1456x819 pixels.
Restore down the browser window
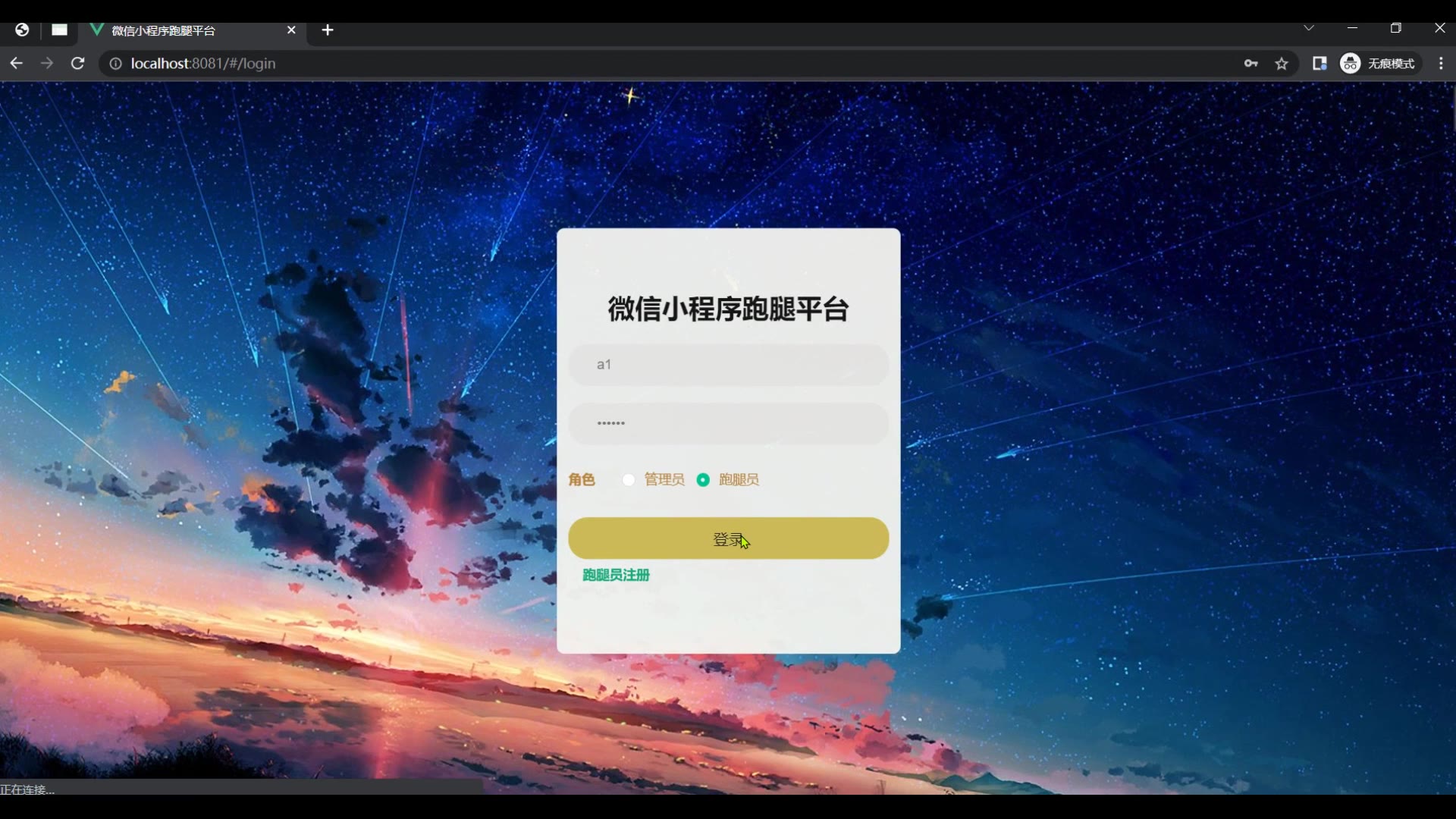click(x=1396, y=28)
